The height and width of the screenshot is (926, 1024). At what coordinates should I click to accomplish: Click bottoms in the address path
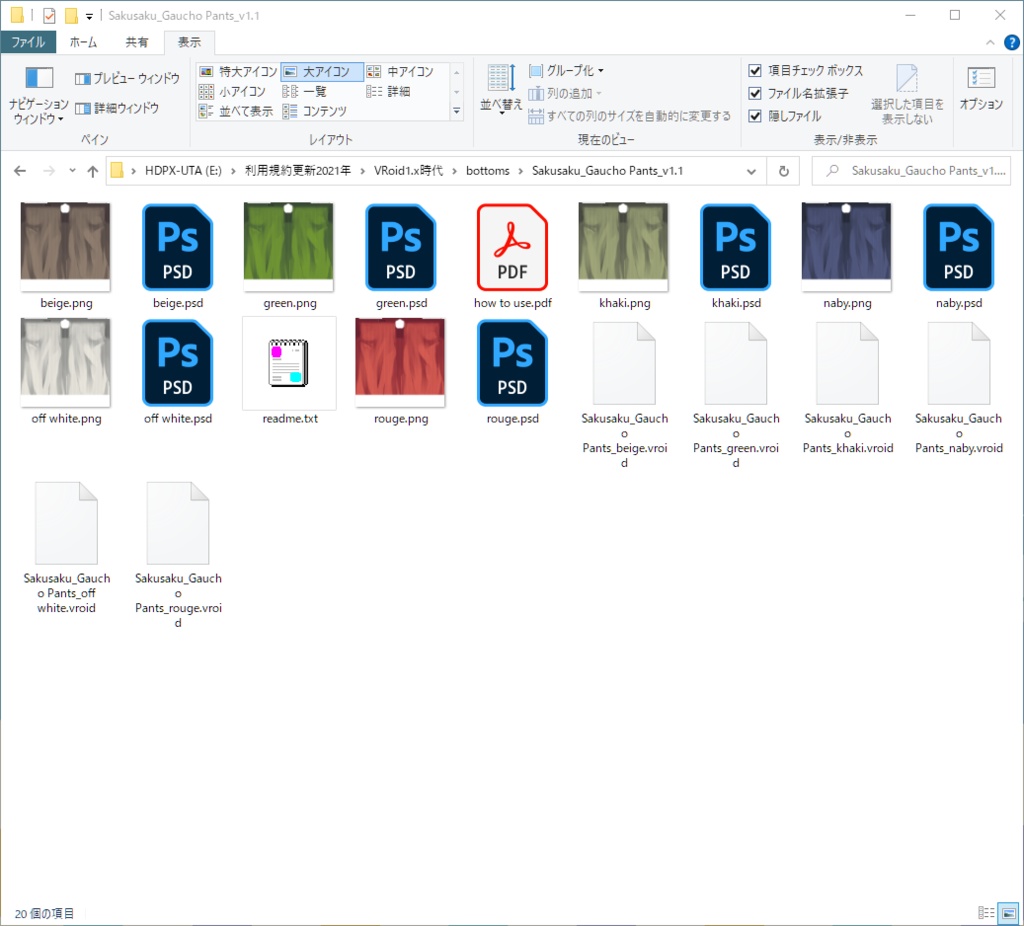[487, 171]
